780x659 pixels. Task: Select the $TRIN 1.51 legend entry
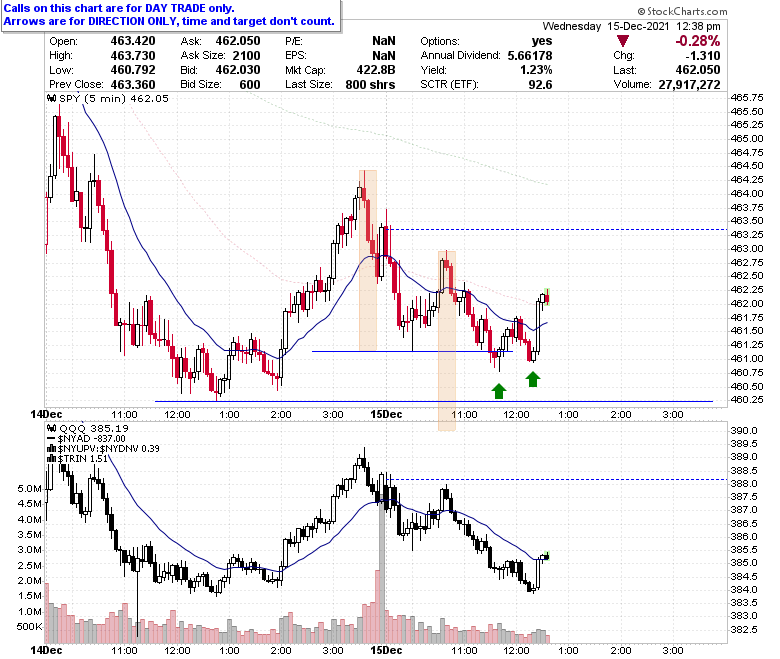pos(83,459)
